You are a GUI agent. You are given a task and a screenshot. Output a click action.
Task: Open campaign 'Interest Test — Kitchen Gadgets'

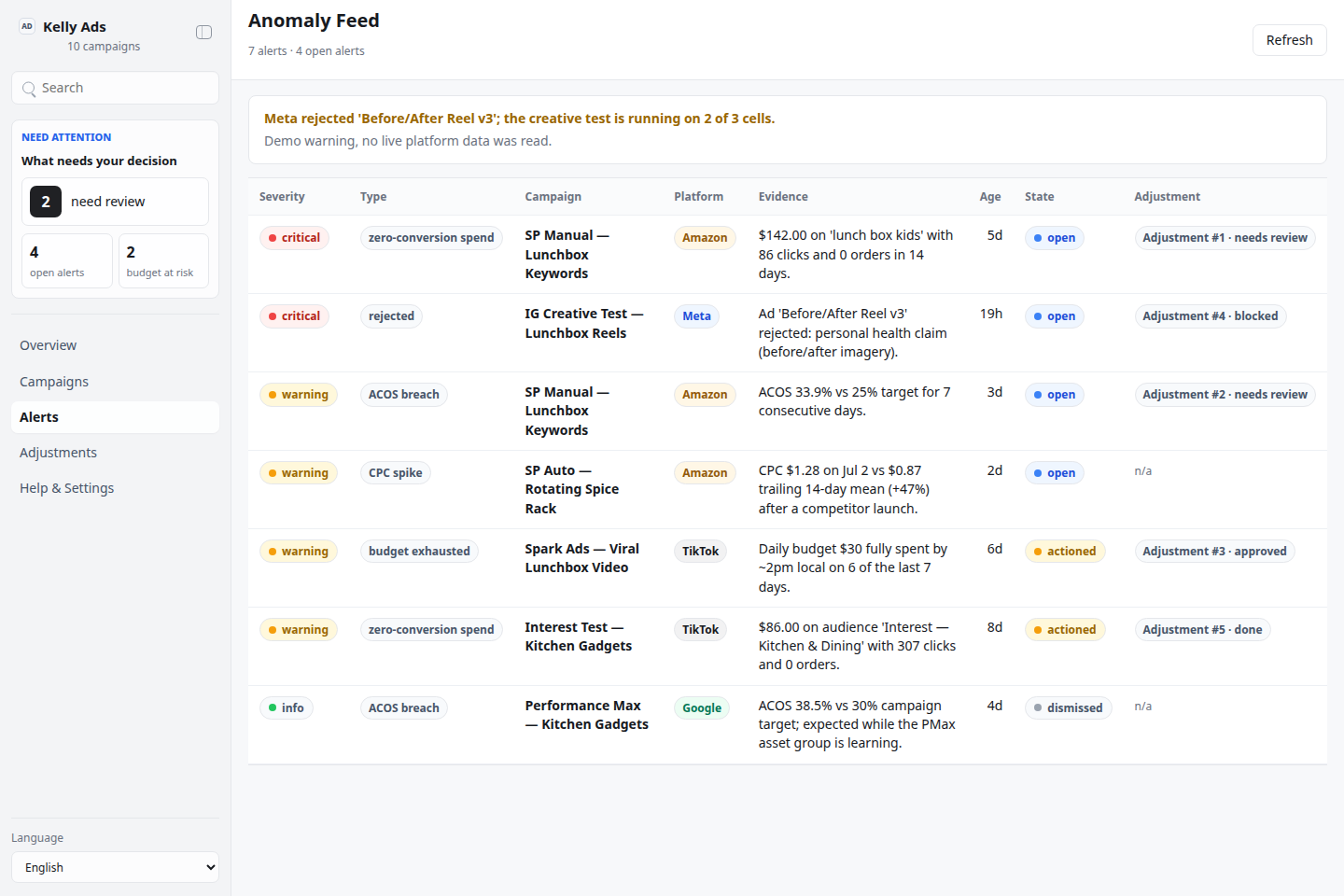[579, 637]
